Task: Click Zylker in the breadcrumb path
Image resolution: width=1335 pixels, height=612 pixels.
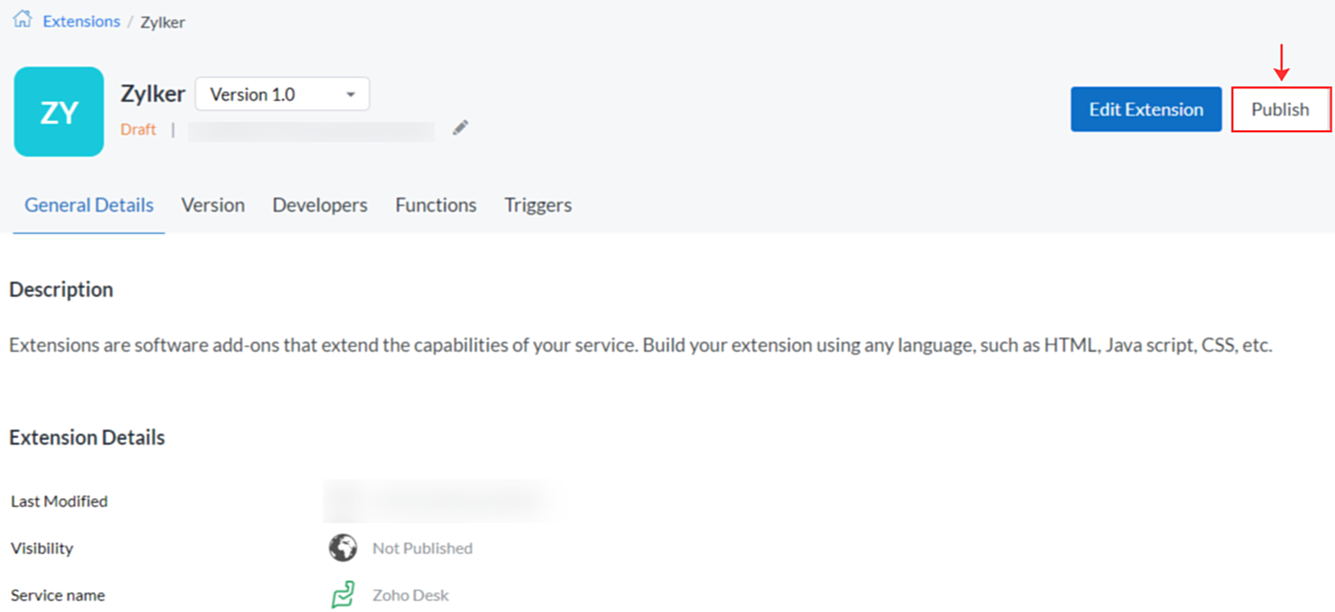Action: 163,22
